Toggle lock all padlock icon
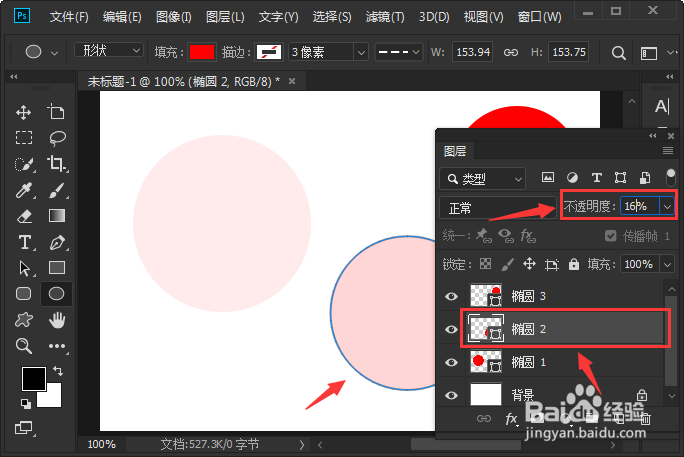Screen dimensions: 684x457 [x=574, y=264]
